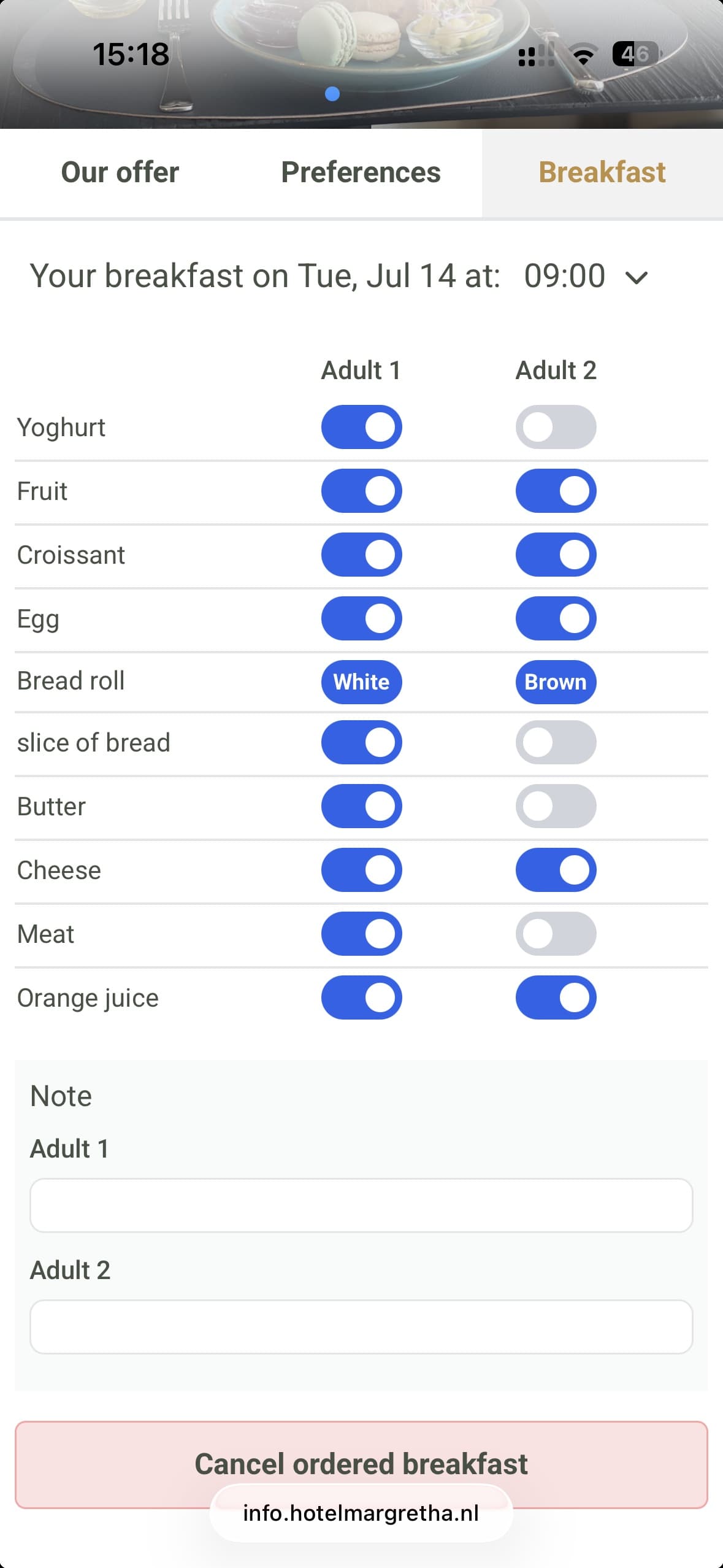Disable Yoghurt for Adult 1
The height and width of the screenshot is (1568, 723).
click(362, 427)
